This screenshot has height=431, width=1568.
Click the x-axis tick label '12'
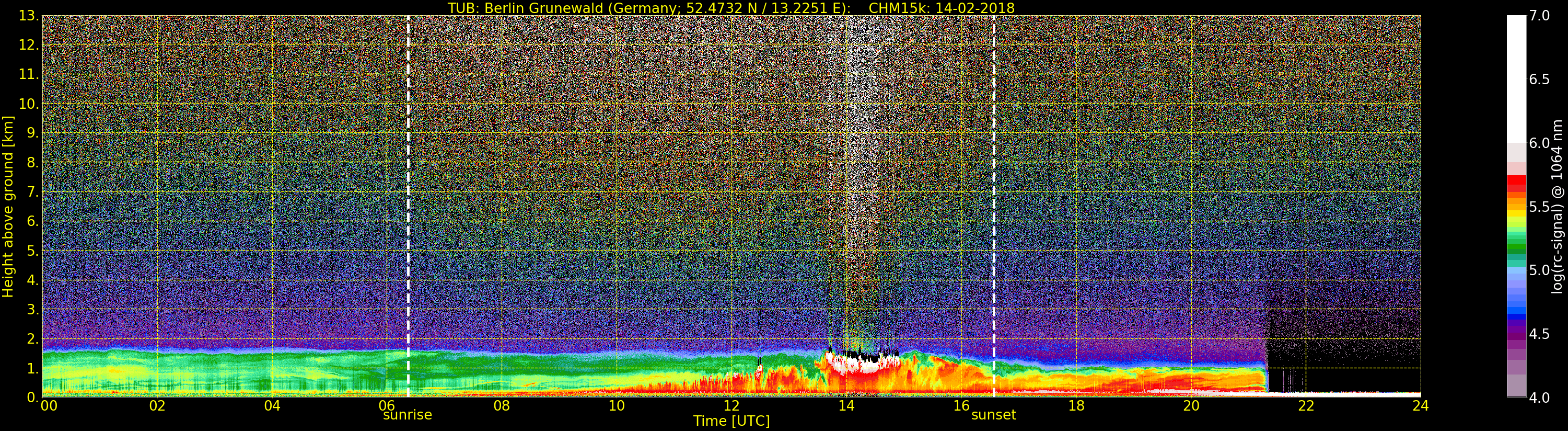(731, 406)
